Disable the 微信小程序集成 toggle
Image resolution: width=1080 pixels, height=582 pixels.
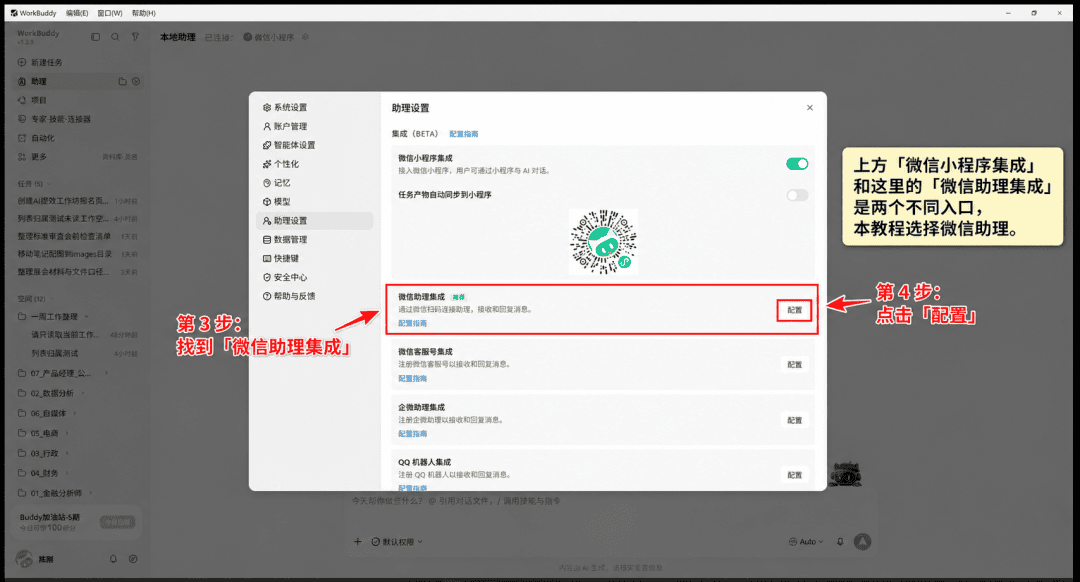click(x=797, y=164)
